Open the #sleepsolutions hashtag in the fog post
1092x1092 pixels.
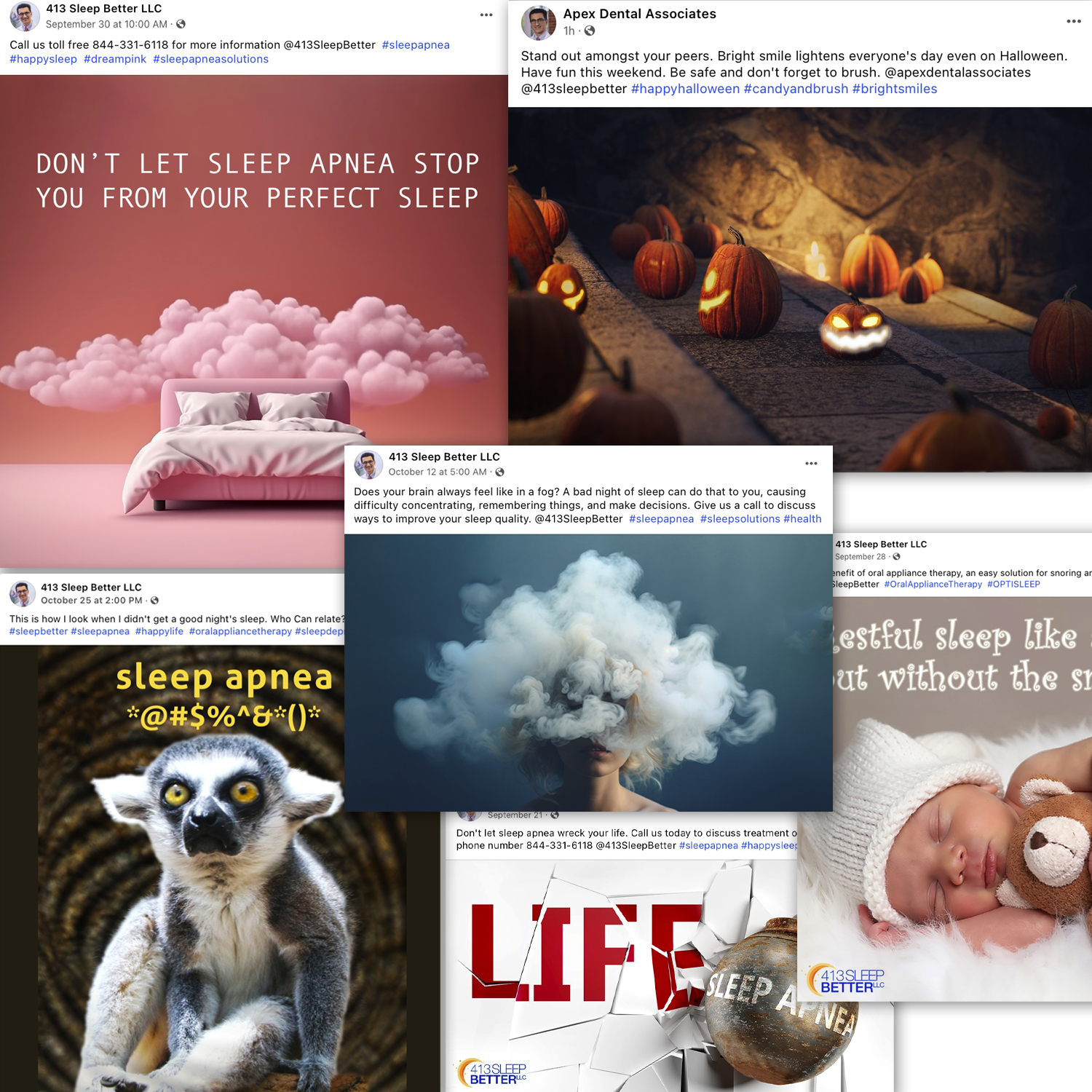pos(740,519)
